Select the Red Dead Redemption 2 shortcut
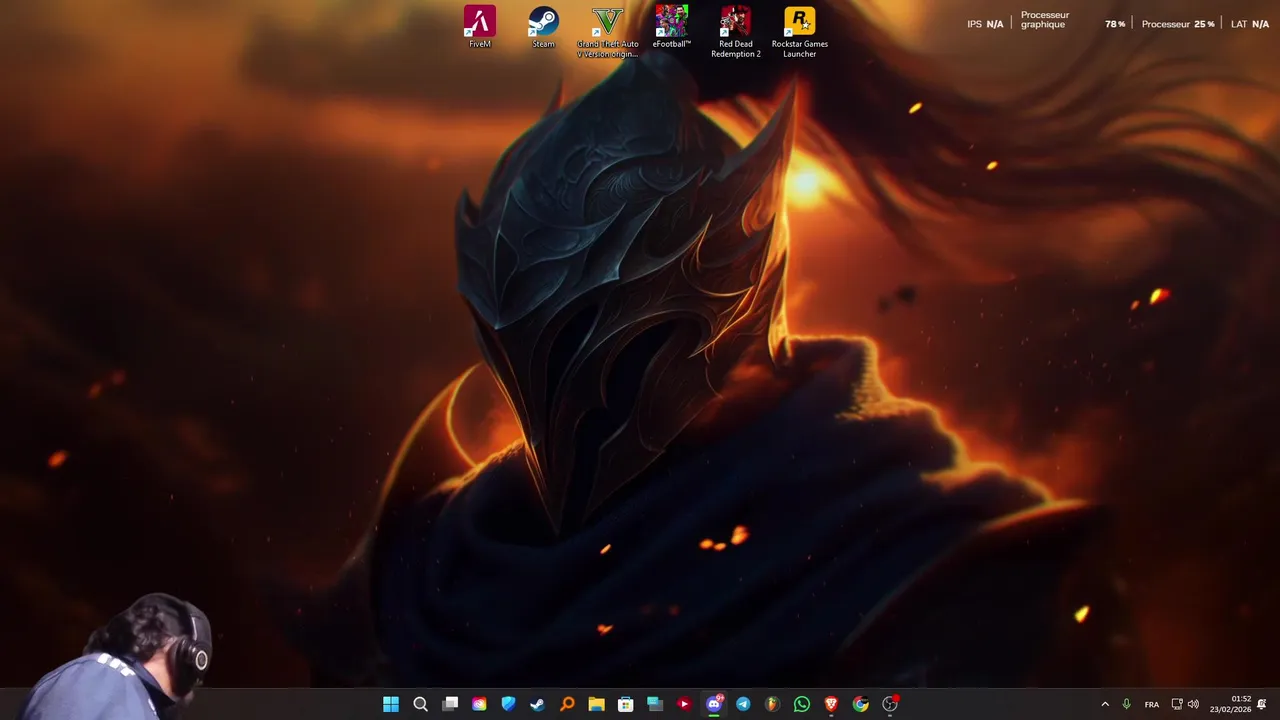The image size is (1280, 720). click(x=735, y=32)
